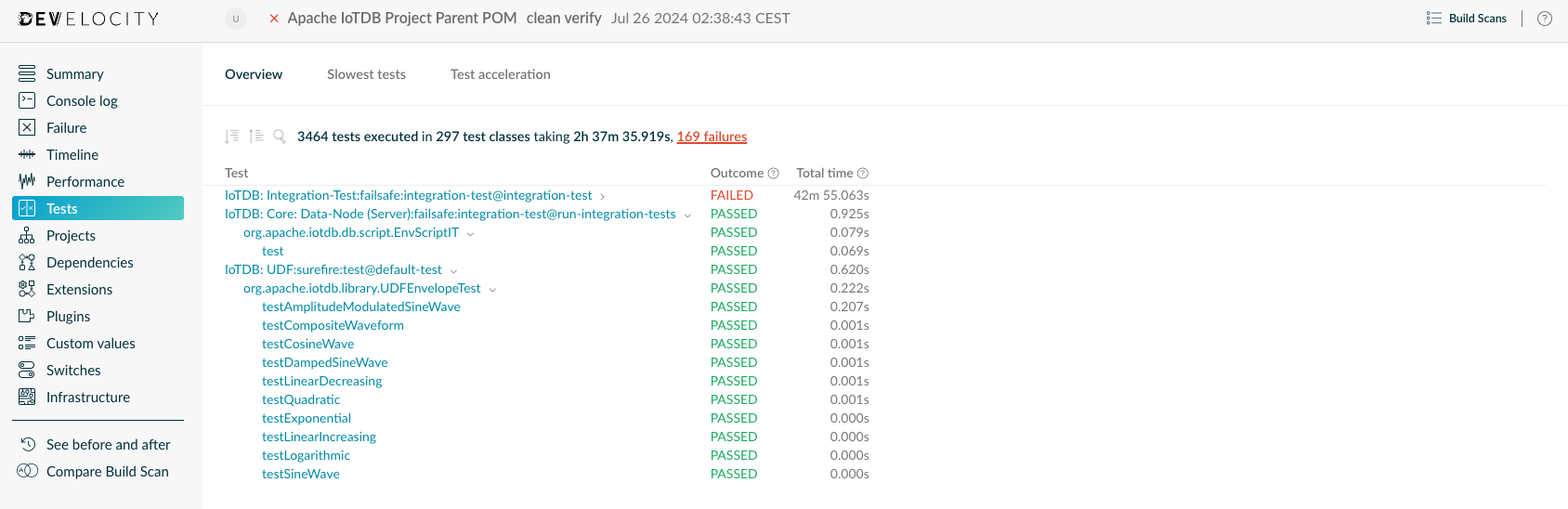The width and height of the screenshot is (1568, 509).
Task: Open the Build Scans list
Action: tap(1467, 19)
